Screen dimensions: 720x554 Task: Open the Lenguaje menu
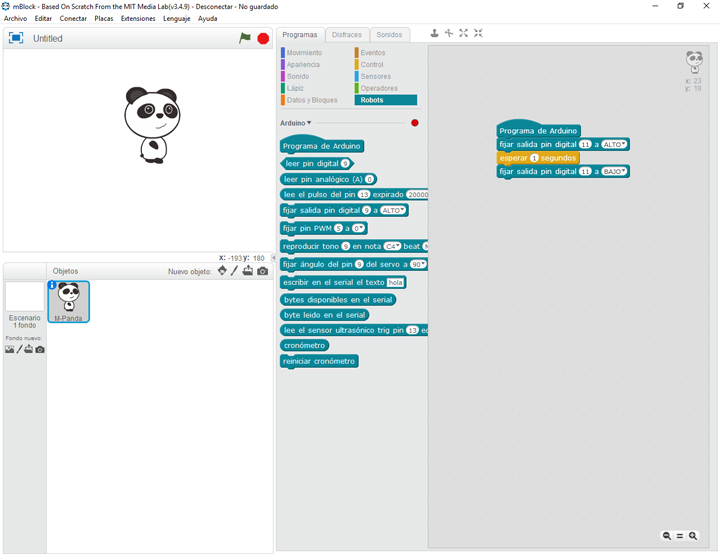176,18
